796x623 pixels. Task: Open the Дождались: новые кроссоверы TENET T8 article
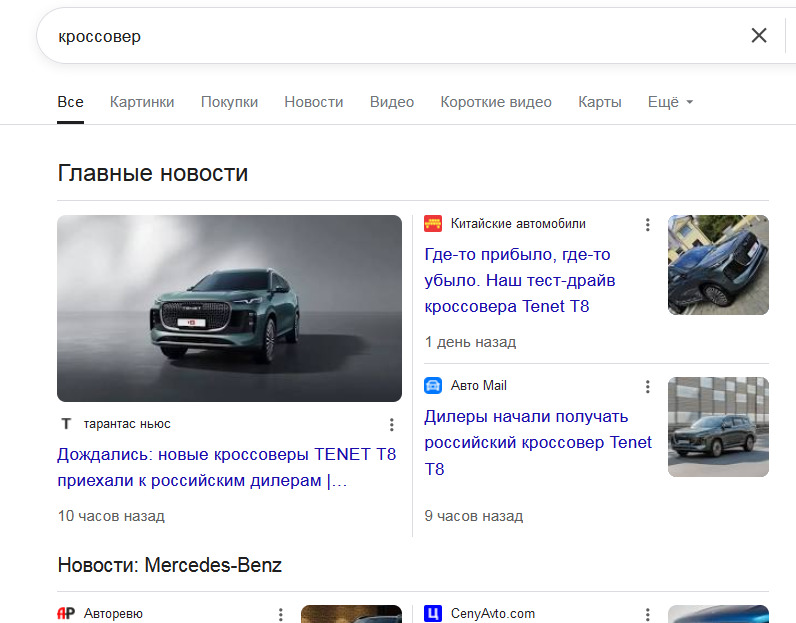pyautogui.click(x=226, y=467)
